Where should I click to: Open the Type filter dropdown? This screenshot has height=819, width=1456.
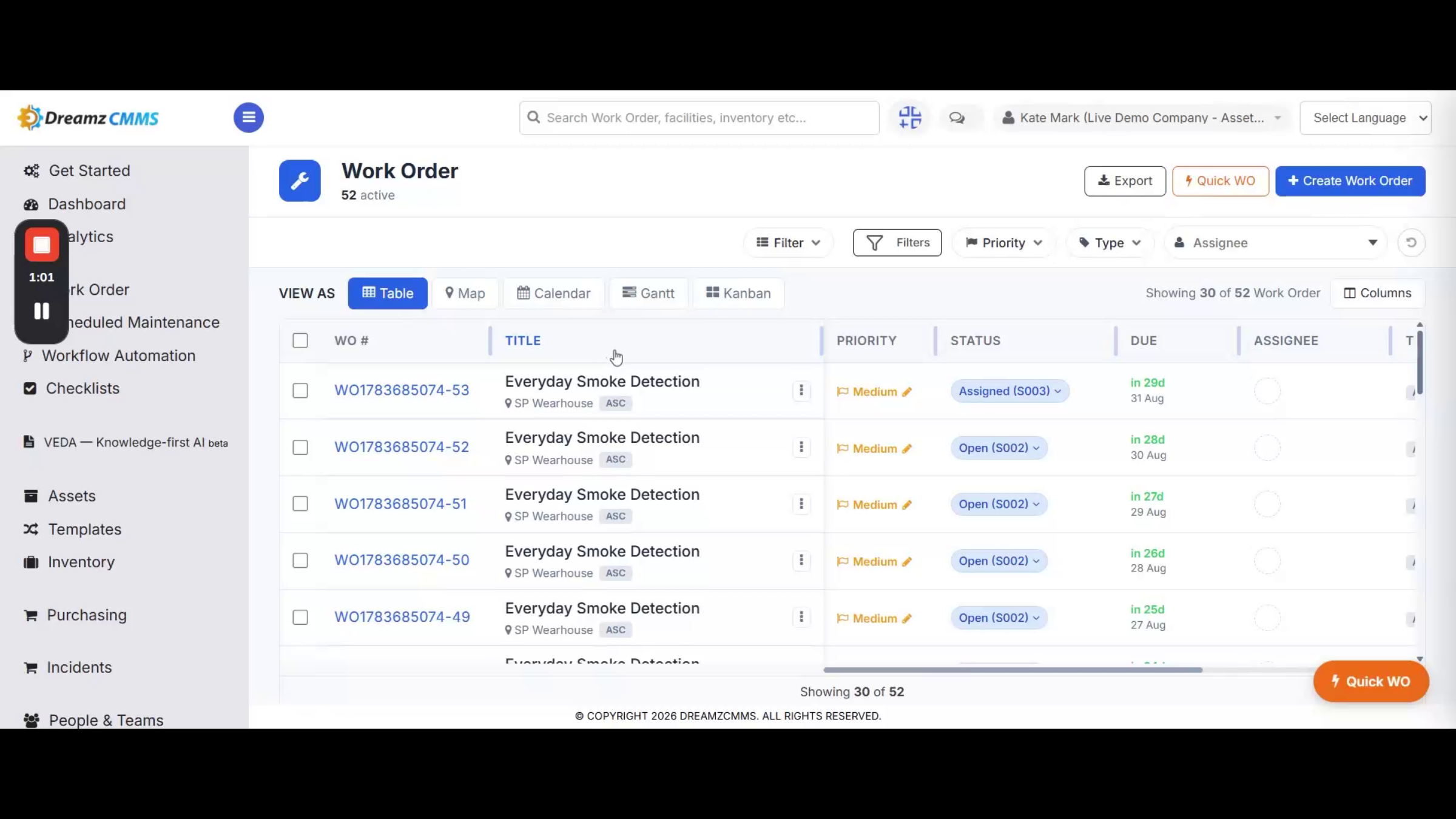pyautogui.click(x=1110, y=243)
